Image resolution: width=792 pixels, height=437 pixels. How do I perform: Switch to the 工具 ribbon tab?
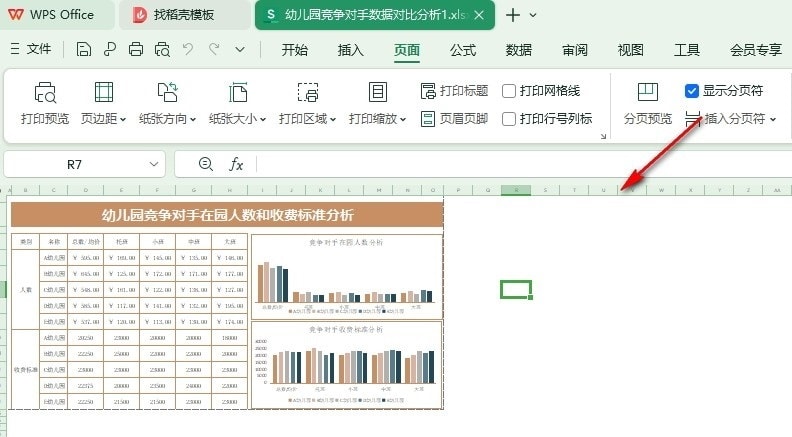tap(686, 50)
